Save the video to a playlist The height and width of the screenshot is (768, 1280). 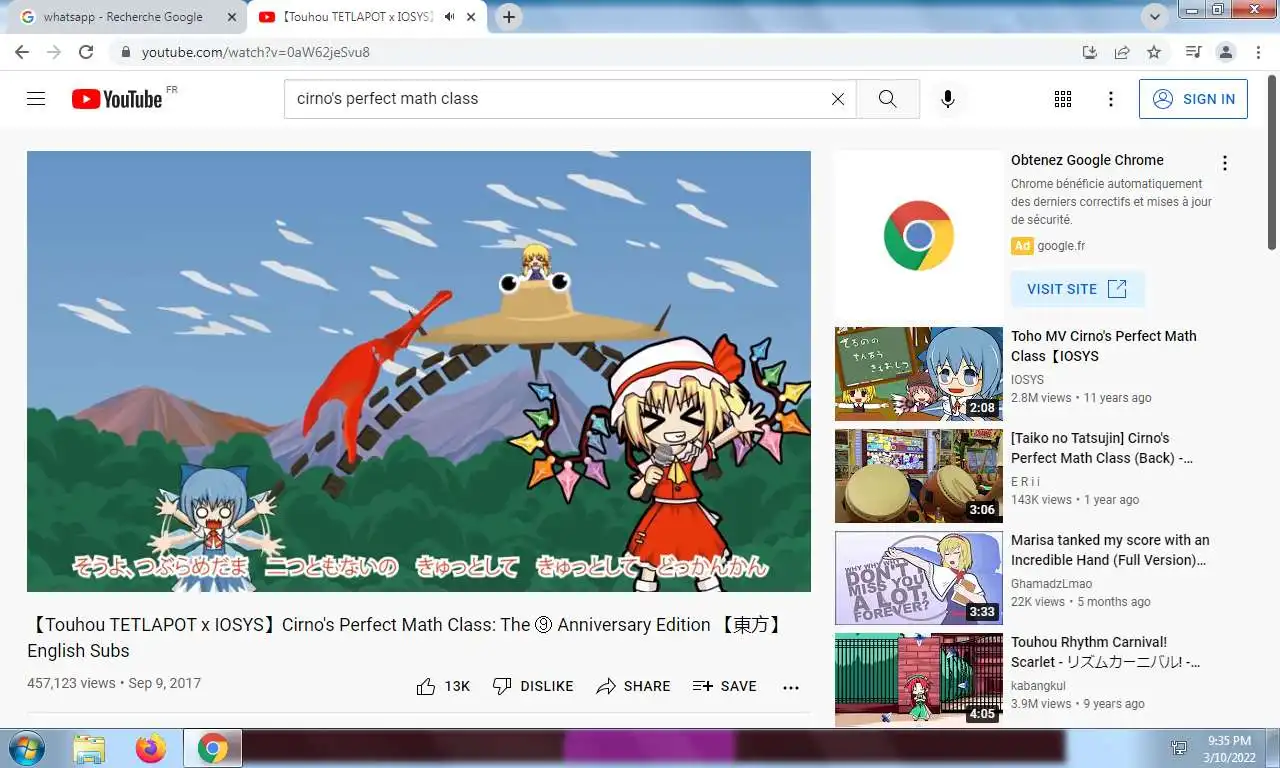[x=725, y=686]
